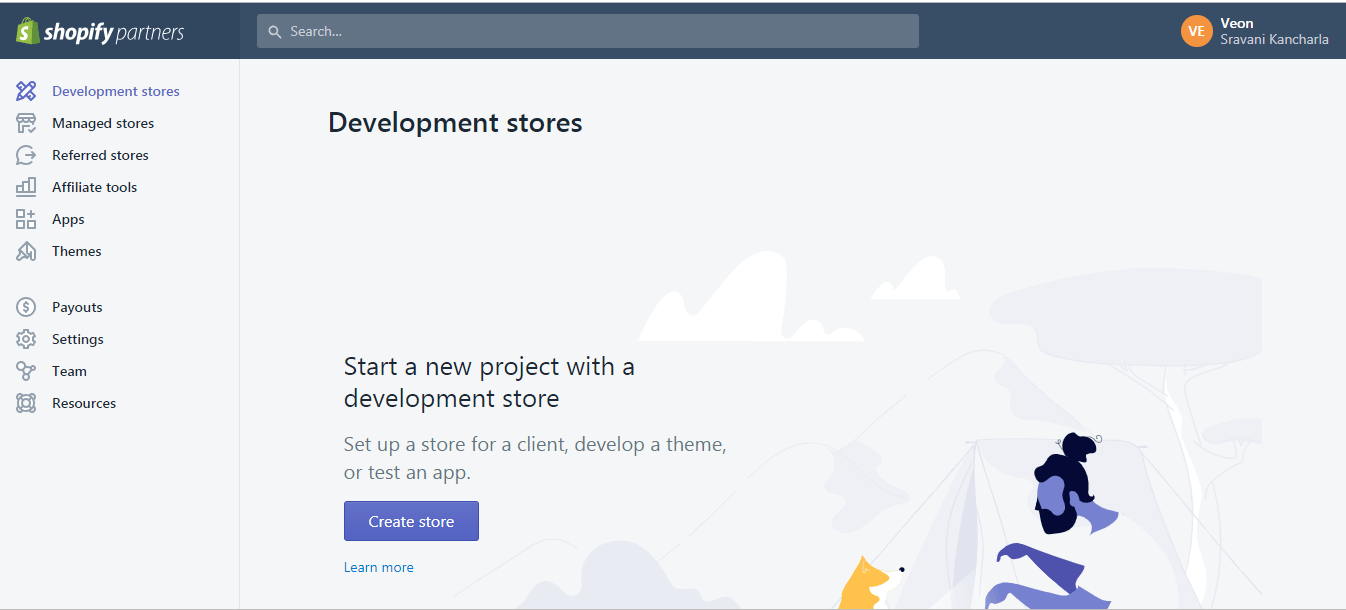Go to the Payouts page
Image resolution: width=1346 pixels, height=610 pixels.
coord(77,307)
